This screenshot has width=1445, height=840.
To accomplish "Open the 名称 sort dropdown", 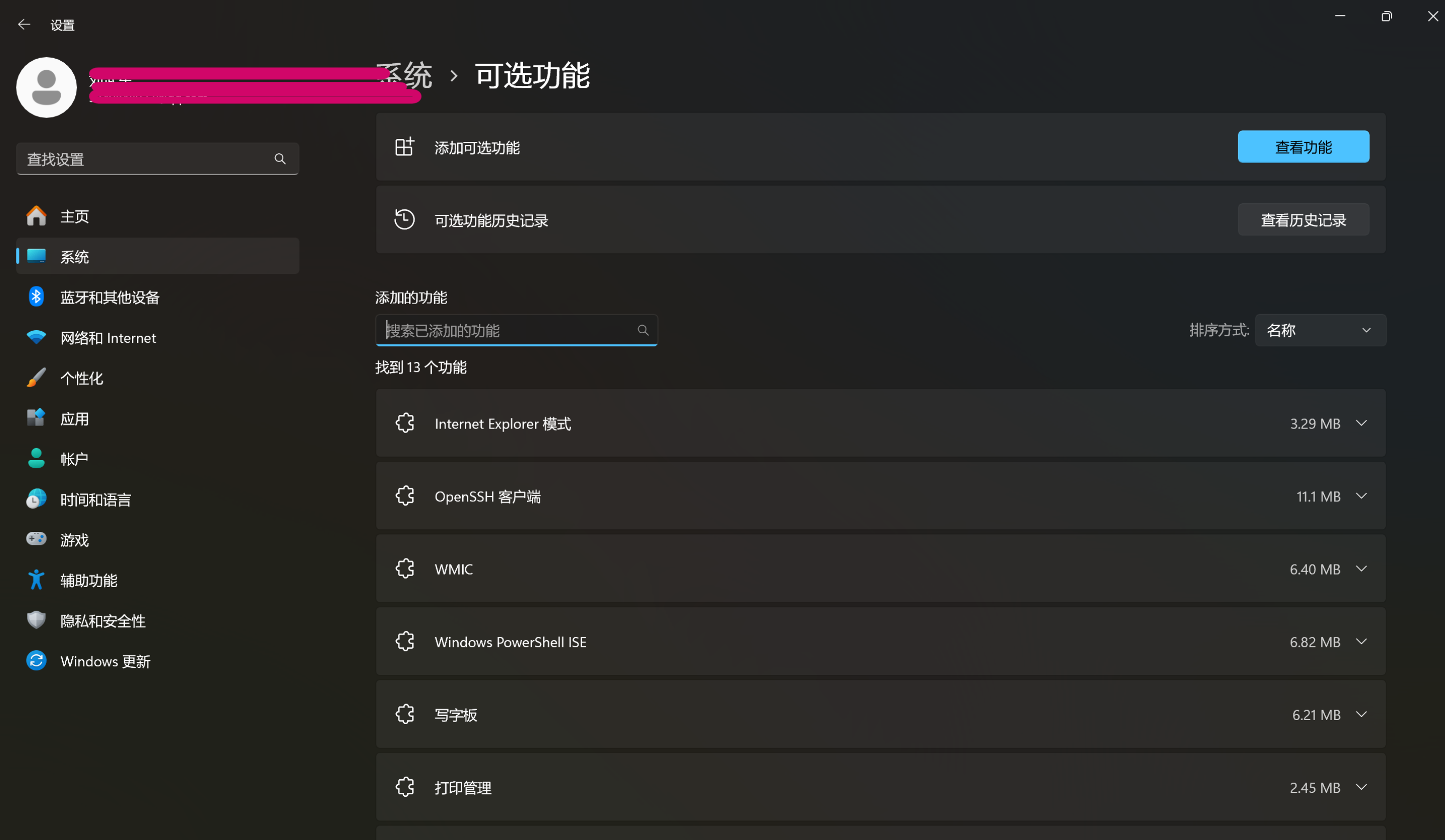I will (x=1320, y=330).
